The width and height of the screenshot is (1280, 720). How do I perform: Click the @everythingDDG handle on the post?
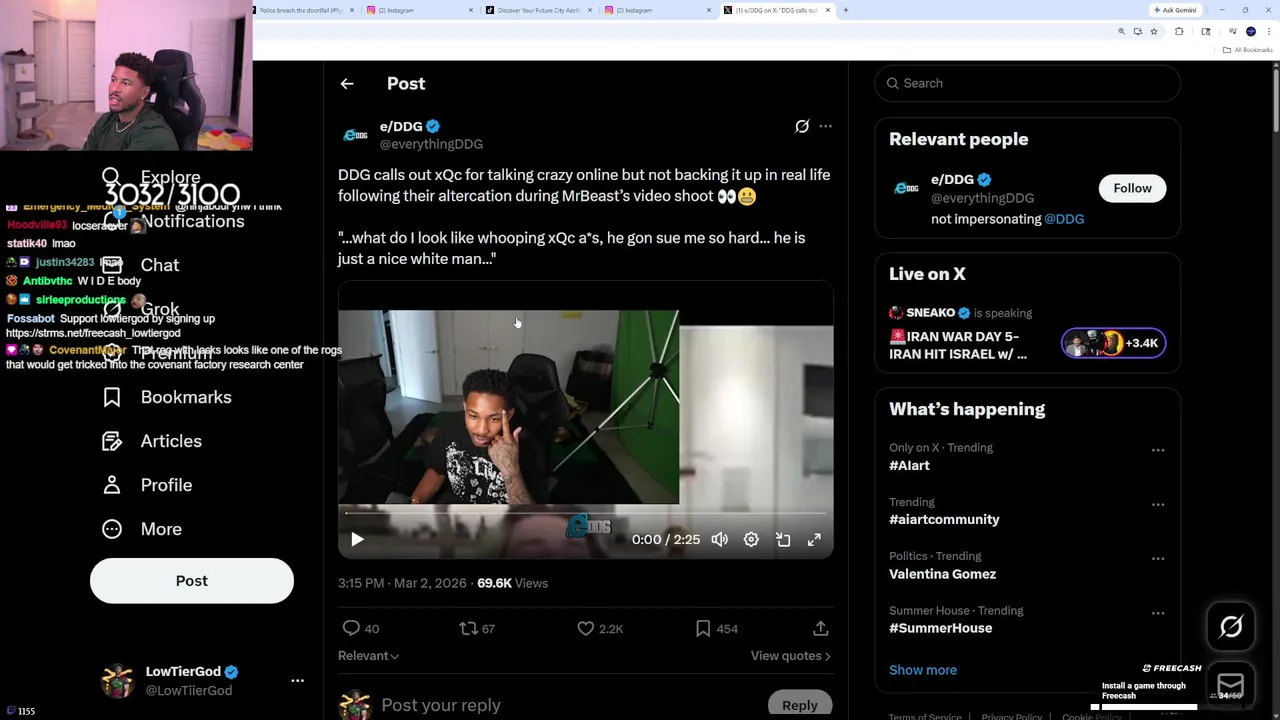(x=431, y=144)
